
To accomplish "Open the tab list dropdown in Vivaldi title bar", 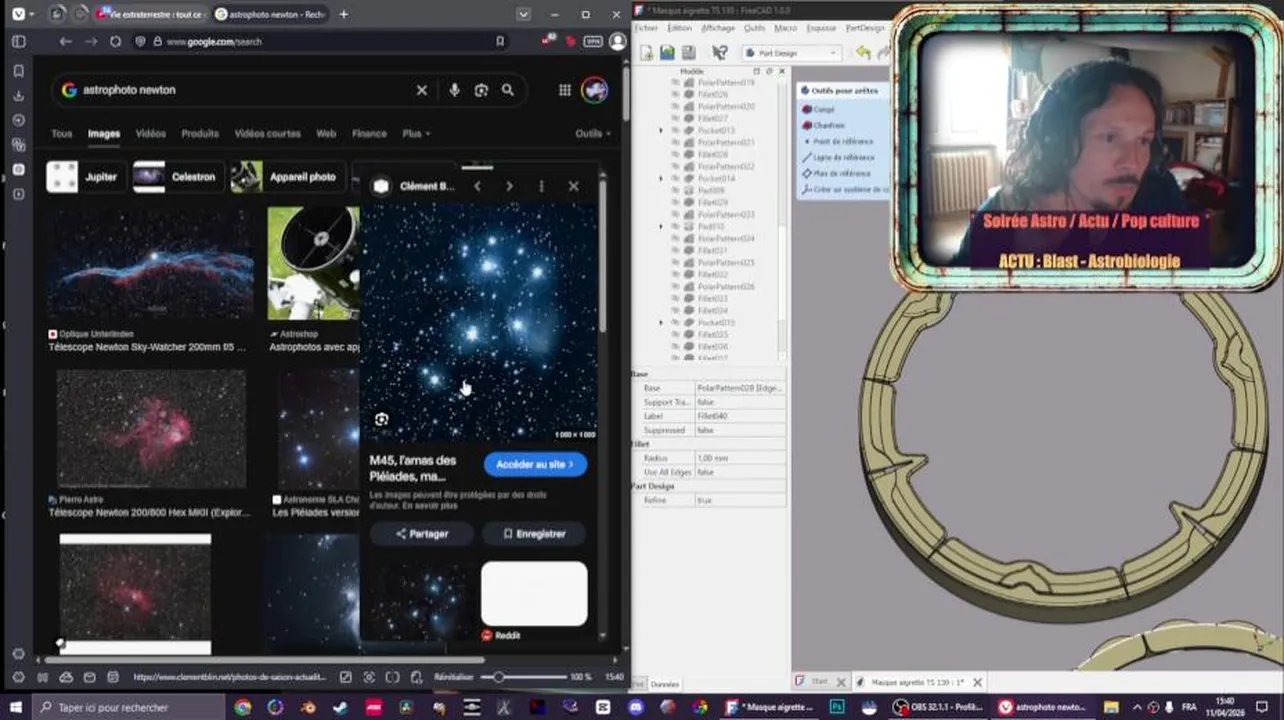I will tap(523, 14).
